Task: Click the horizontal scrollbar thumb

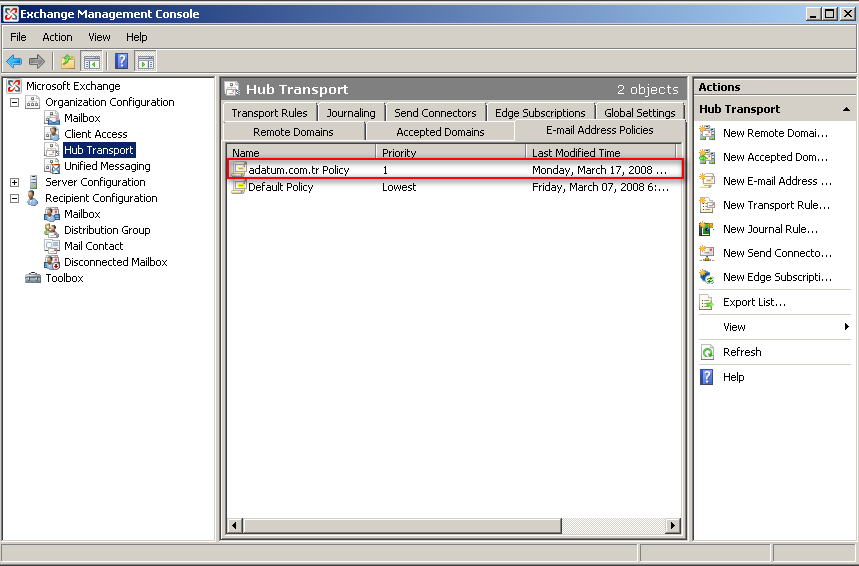Action: pos(402,525)
